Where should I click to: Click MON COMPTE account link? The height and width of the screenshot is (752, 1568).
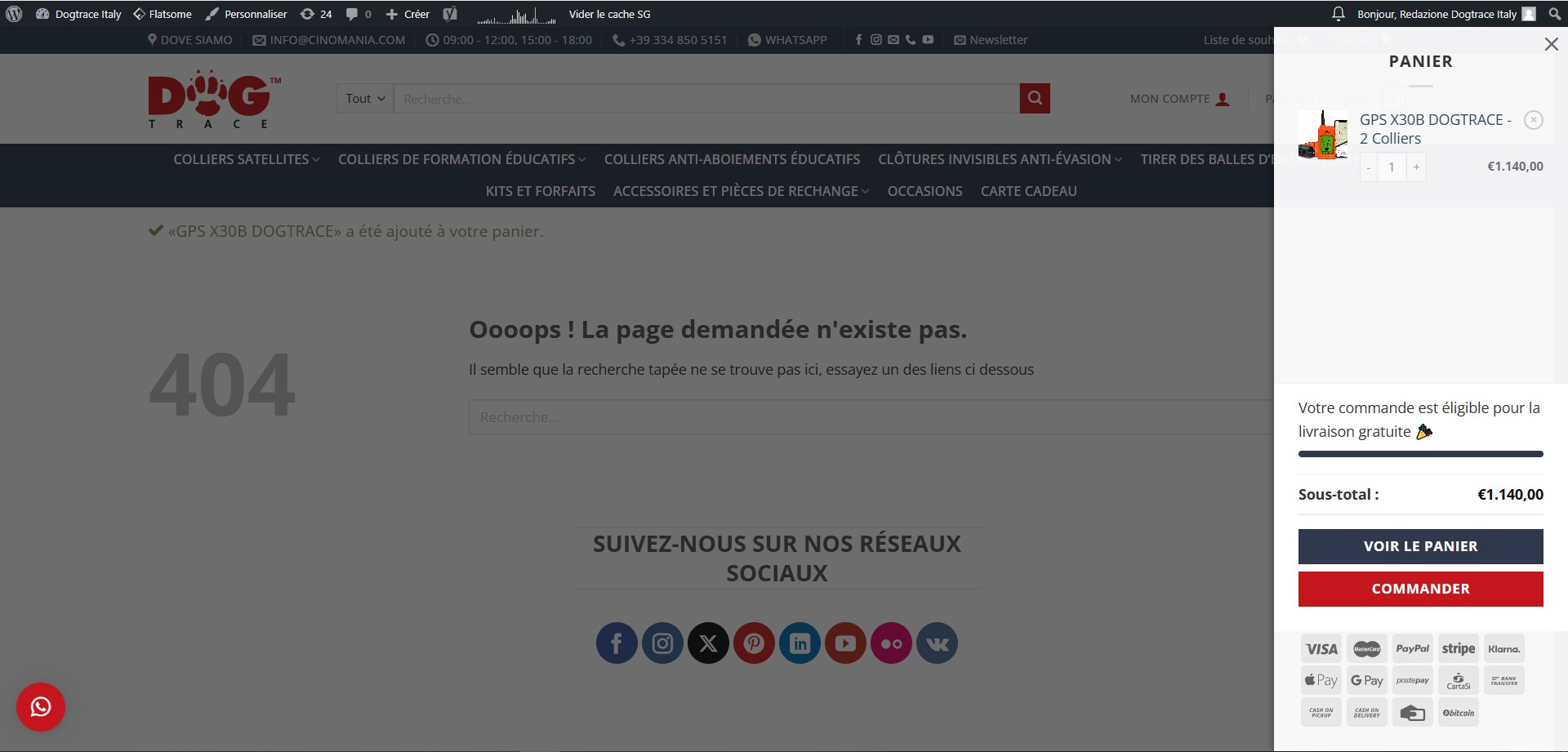tap(1179, 99)
